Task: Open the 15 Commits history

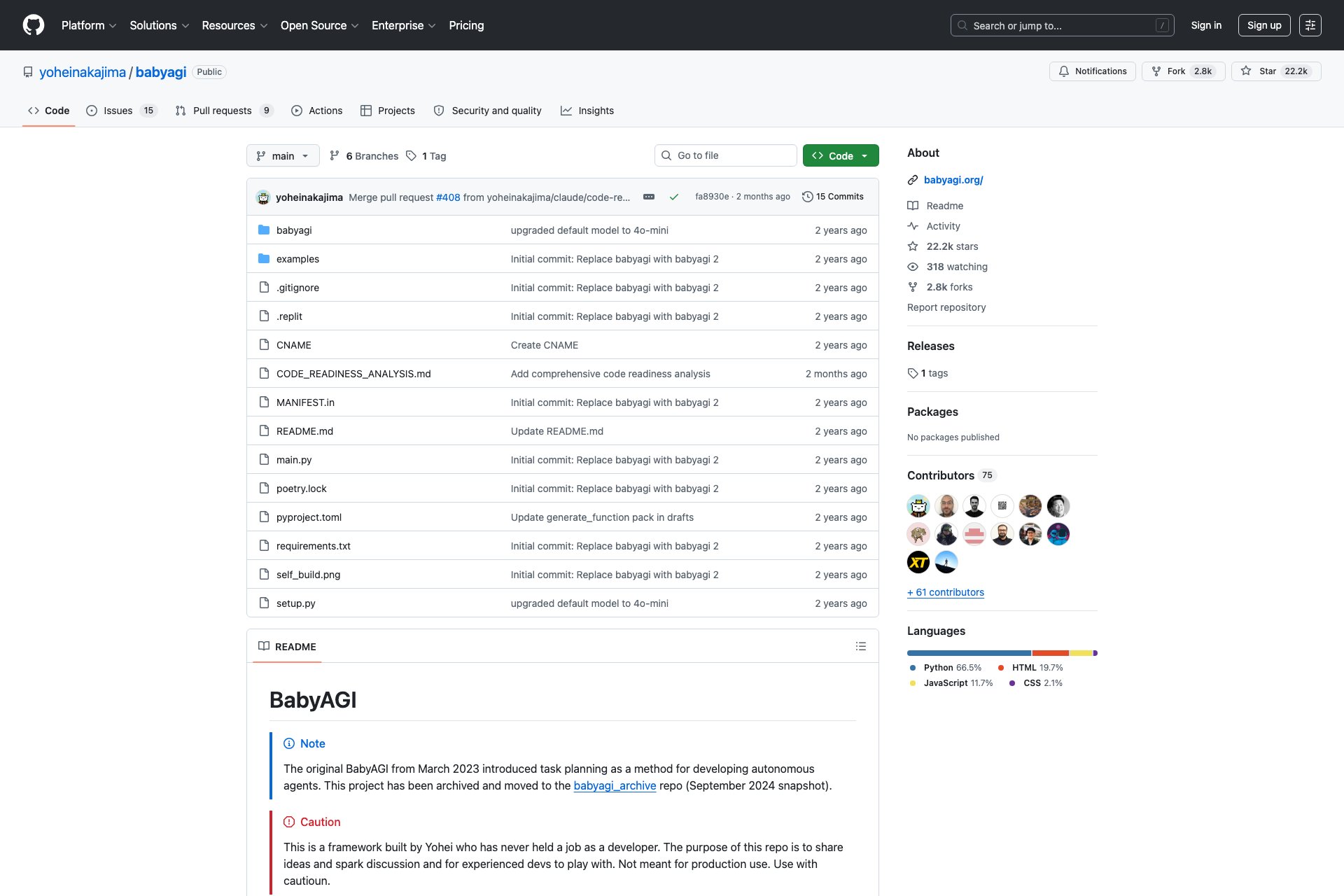Action: pyautogui.click(x=833, y=197)
